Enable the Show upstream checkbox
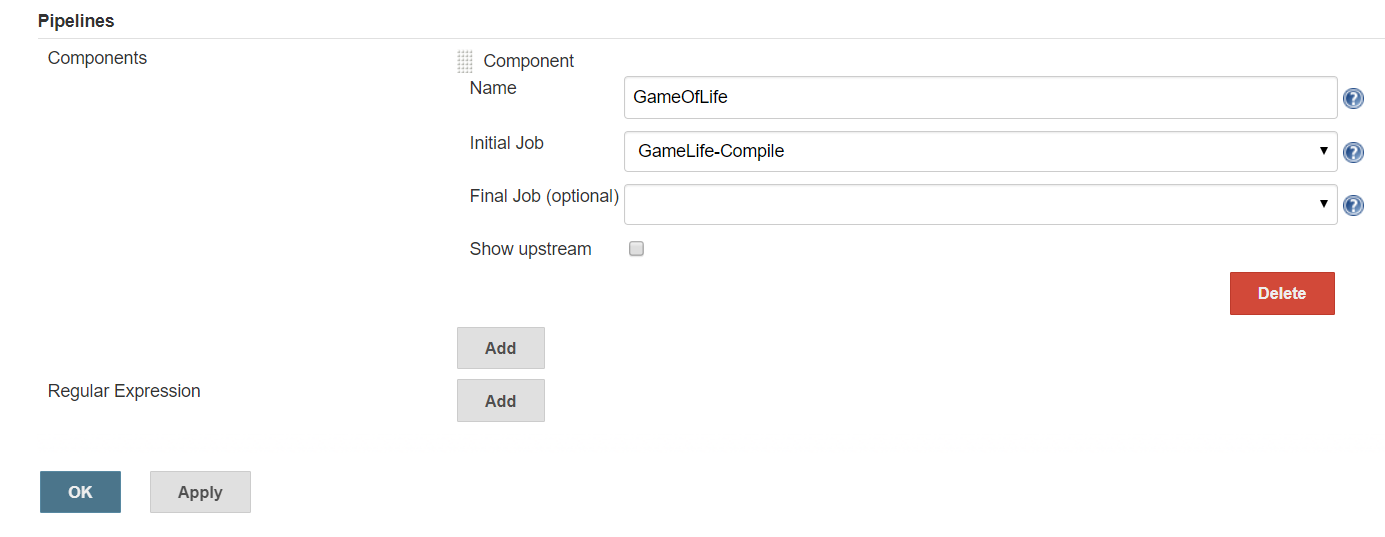 click(x=636, y=249)
